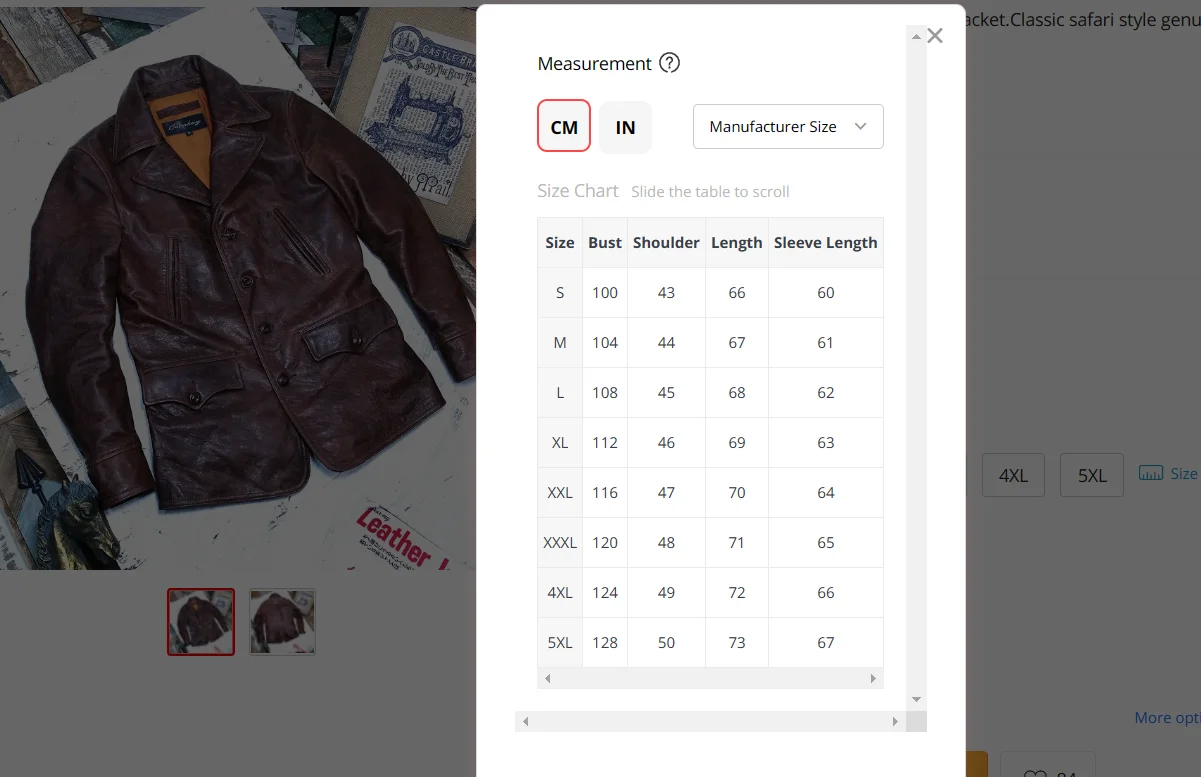The width and height of the screenshot is (1201, 777).
Task: Click the popup horizontal scrollbar right arrow
Action: (x=896, y=721)
